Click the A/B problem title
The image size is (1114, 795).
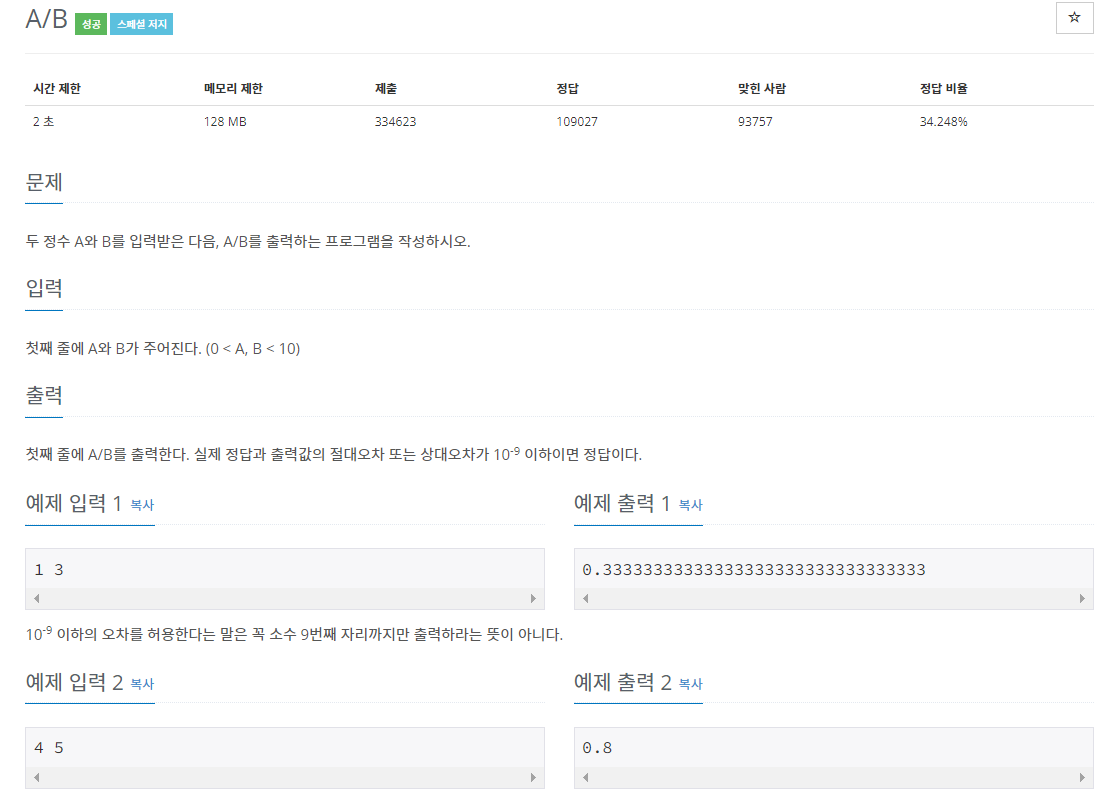pos(46,19)
